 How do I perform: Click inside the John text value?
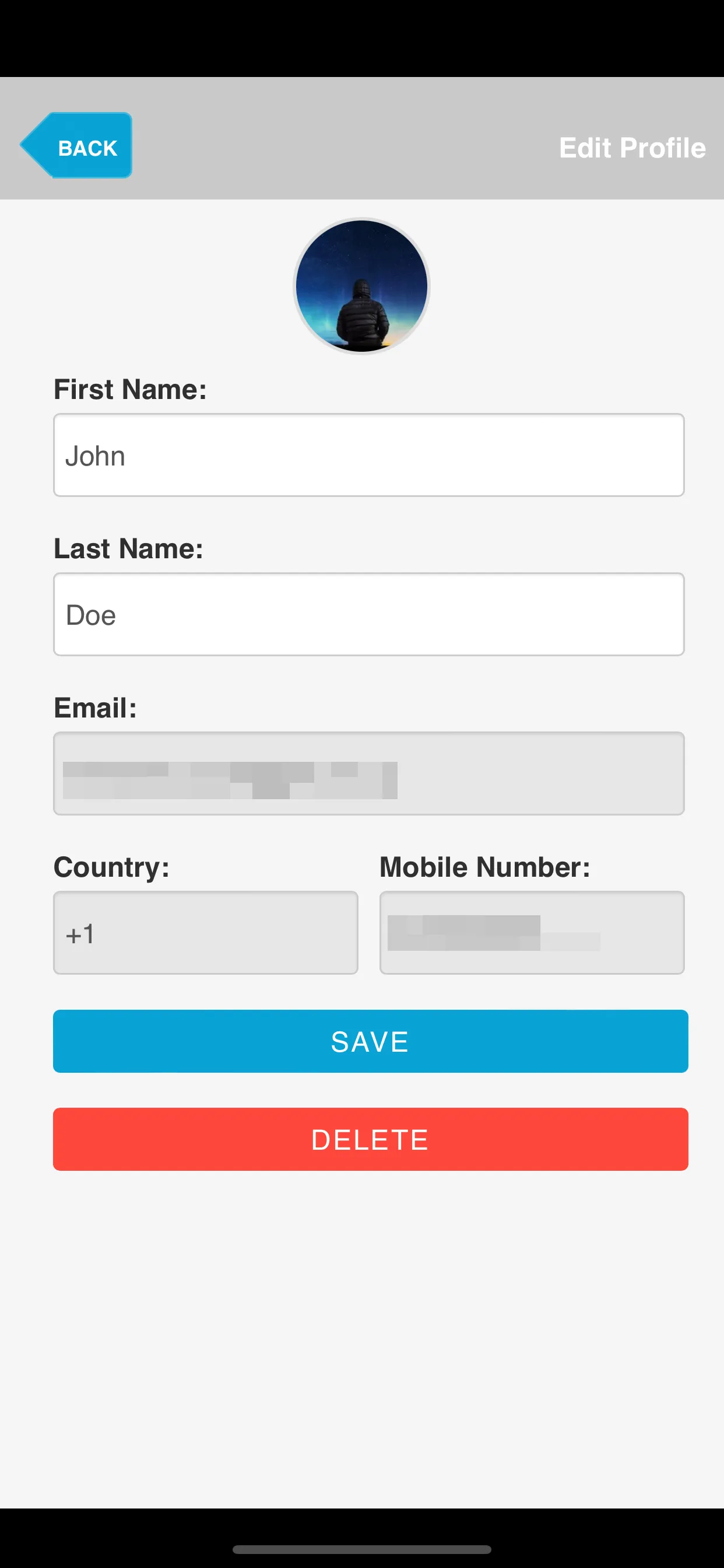coord(96,454)
